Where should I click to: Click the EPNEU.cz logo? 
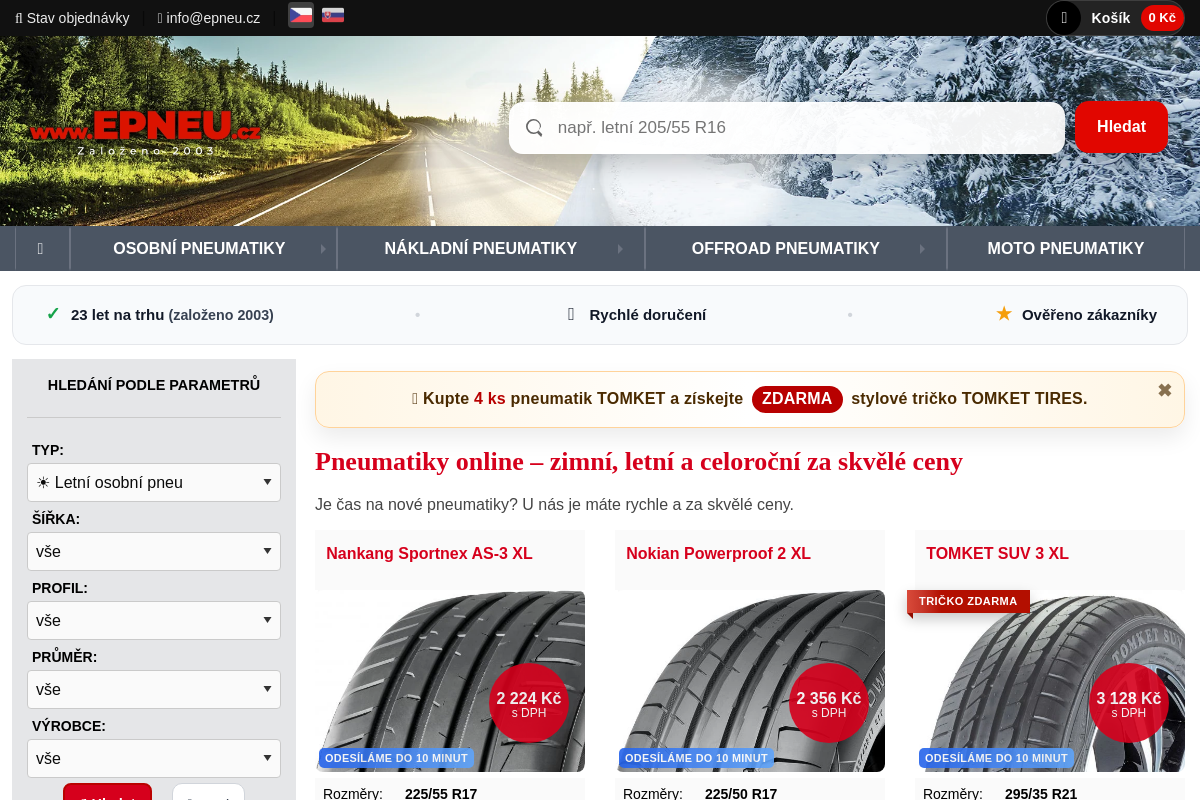coord(145,132)
